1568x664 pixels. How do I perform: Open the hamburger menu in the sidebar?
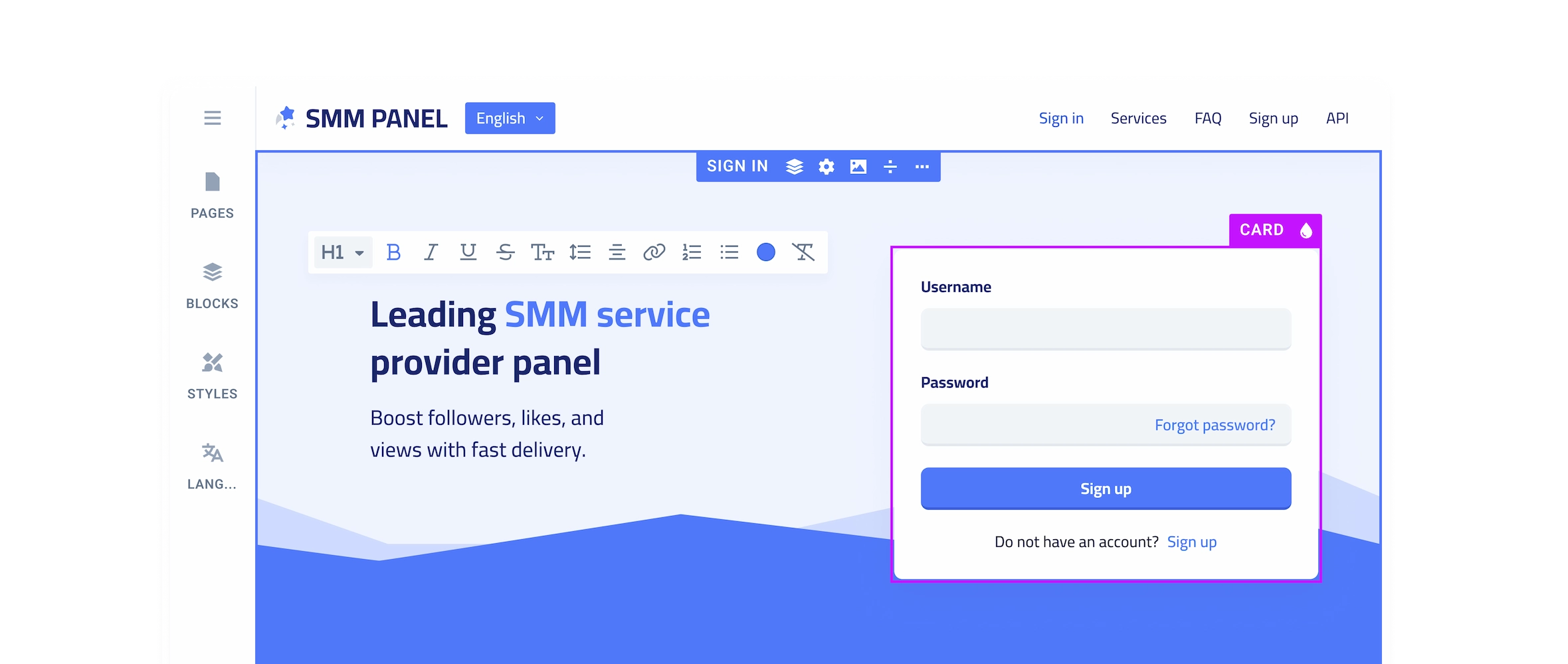(x=213, y=118)
